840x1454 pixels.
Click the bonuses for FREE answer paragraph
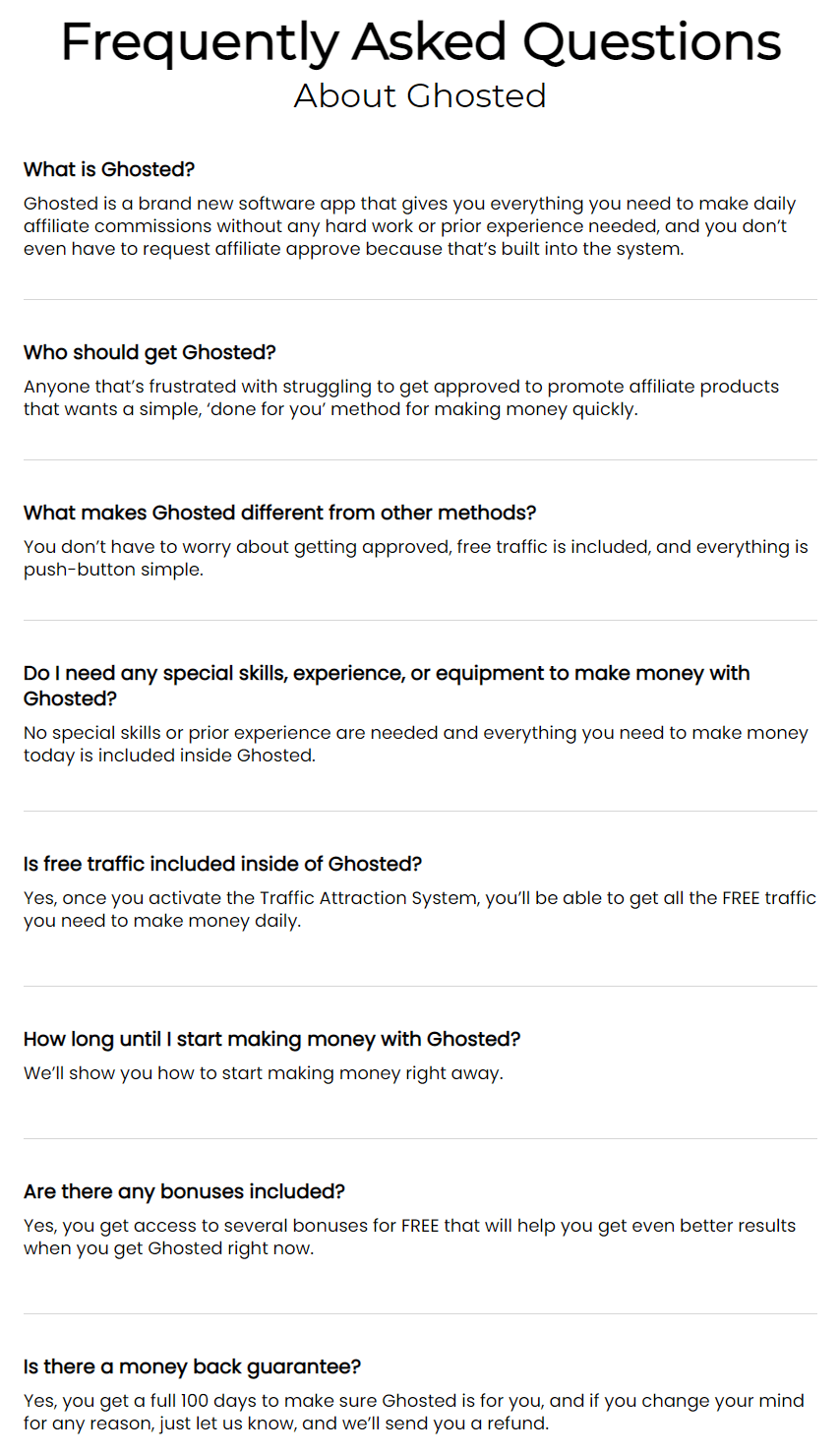tap(410, 1237)
